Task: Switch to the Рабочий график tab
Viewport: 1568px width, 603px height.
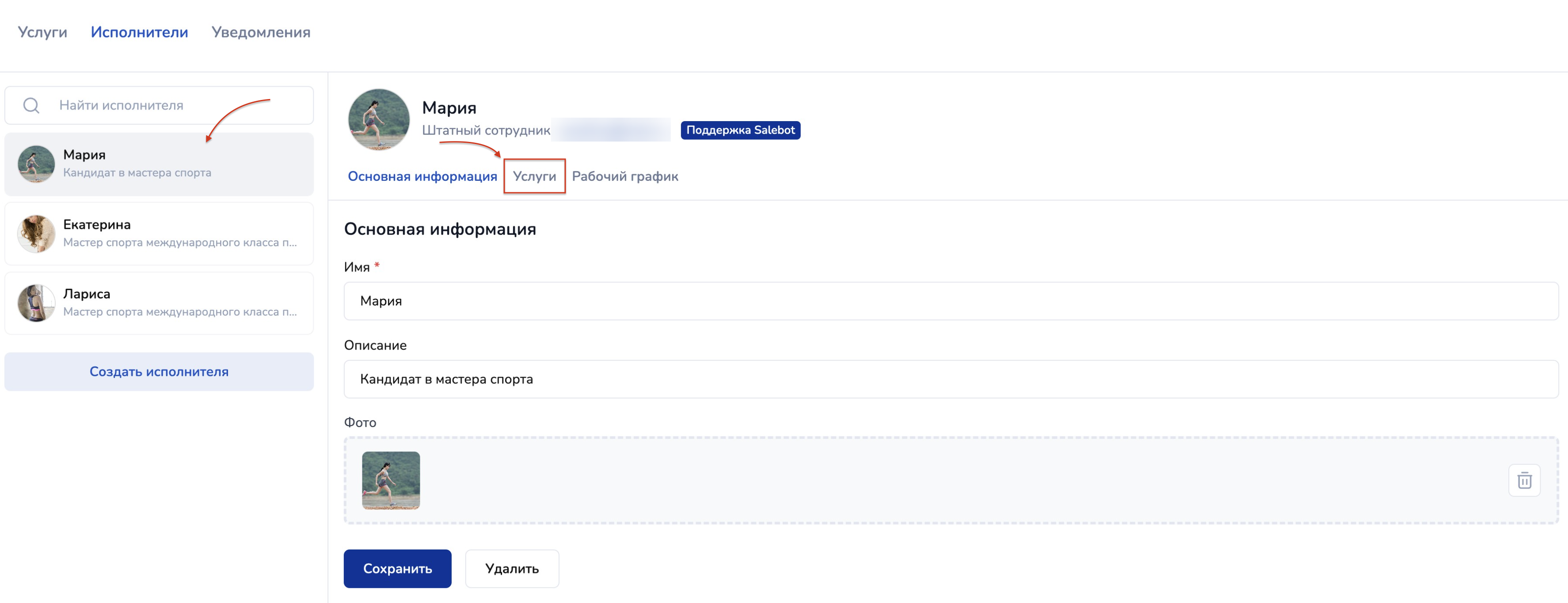Action: [624, 177]
